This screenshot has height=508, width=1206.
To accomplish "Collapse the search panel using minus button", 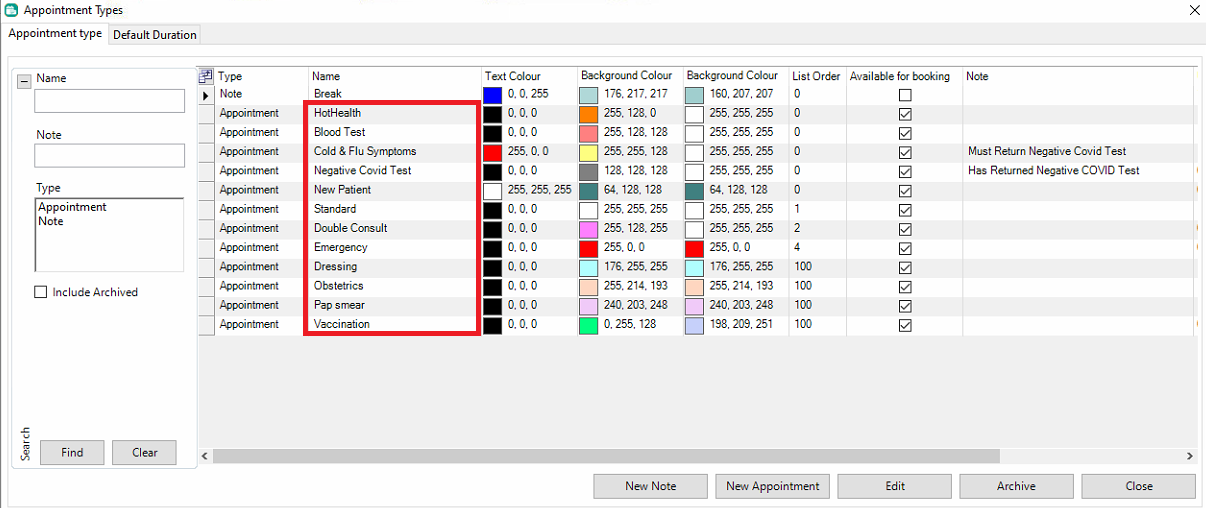I will [25, 80].
